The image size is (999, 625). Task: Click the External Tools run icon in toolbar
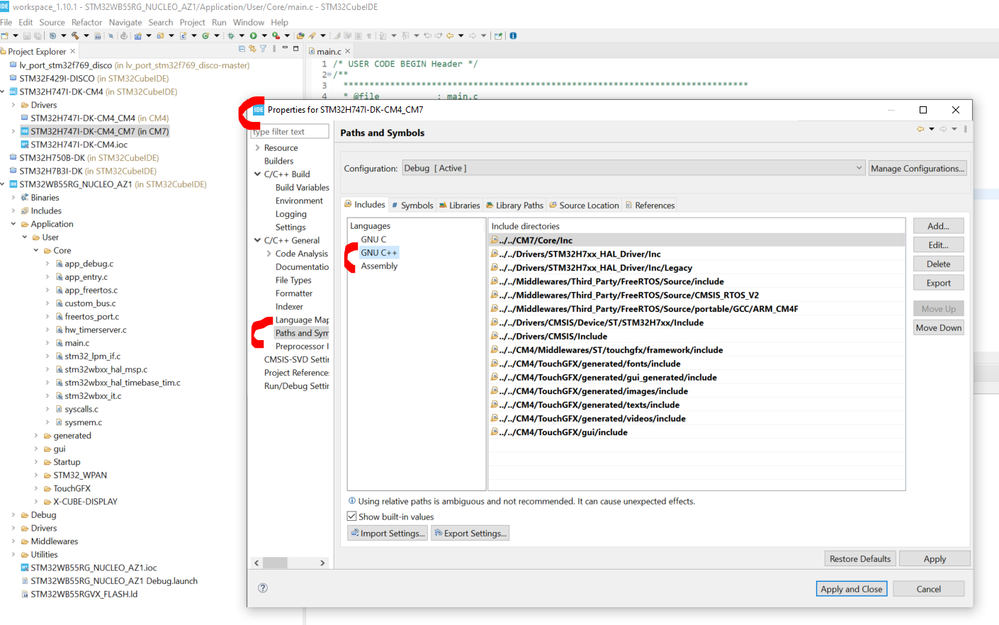coord(276,36)
